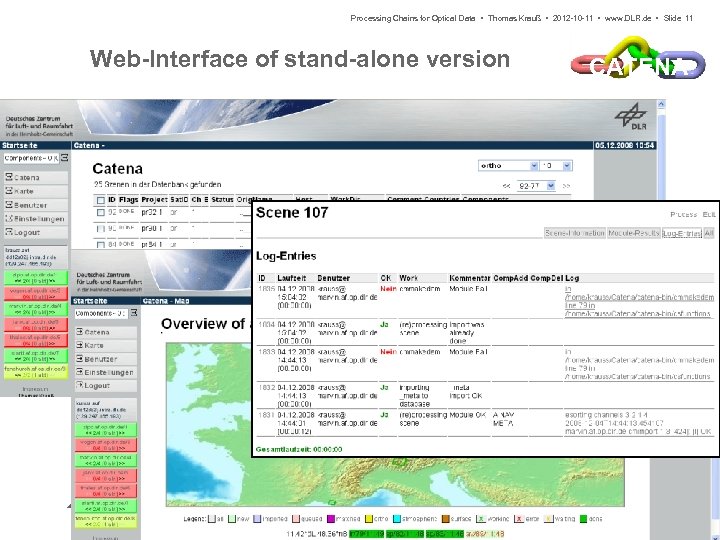The image size is (720, 540).
Task: Click the Edit link in Scene 107
Action: click(x=709, y=214)
